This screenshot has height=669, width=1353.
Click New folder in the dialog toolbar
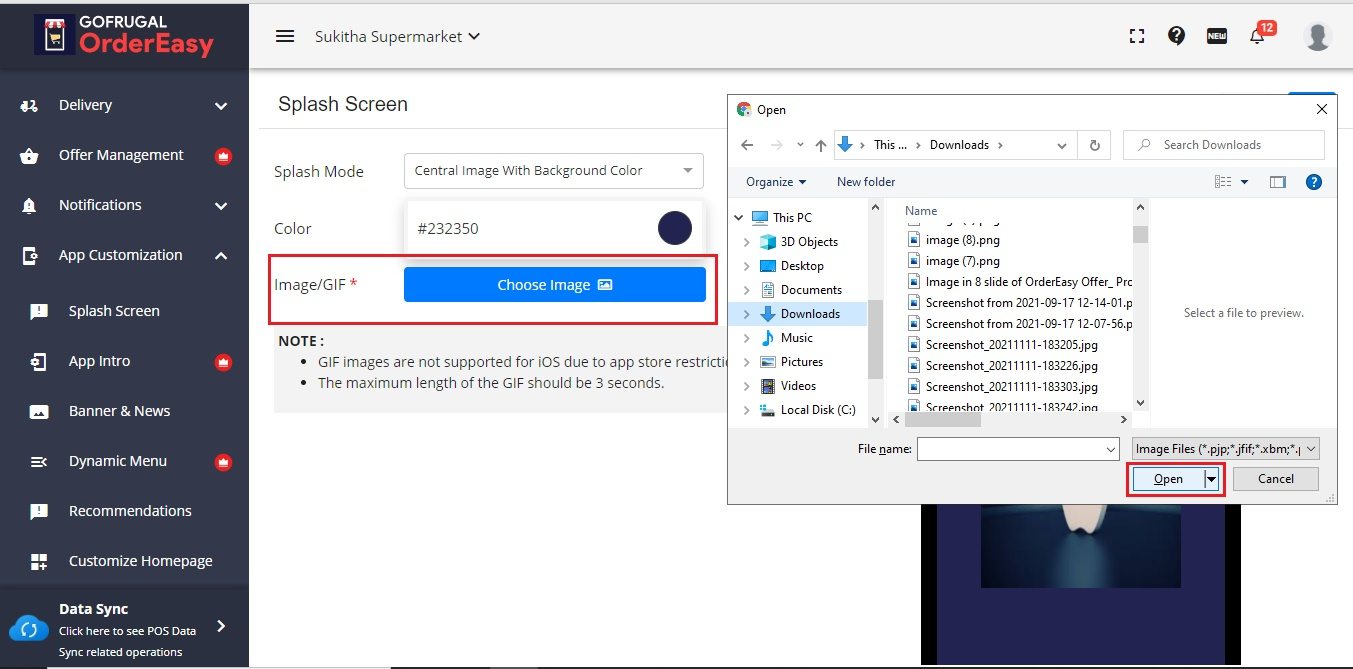(x=866, y=182)
